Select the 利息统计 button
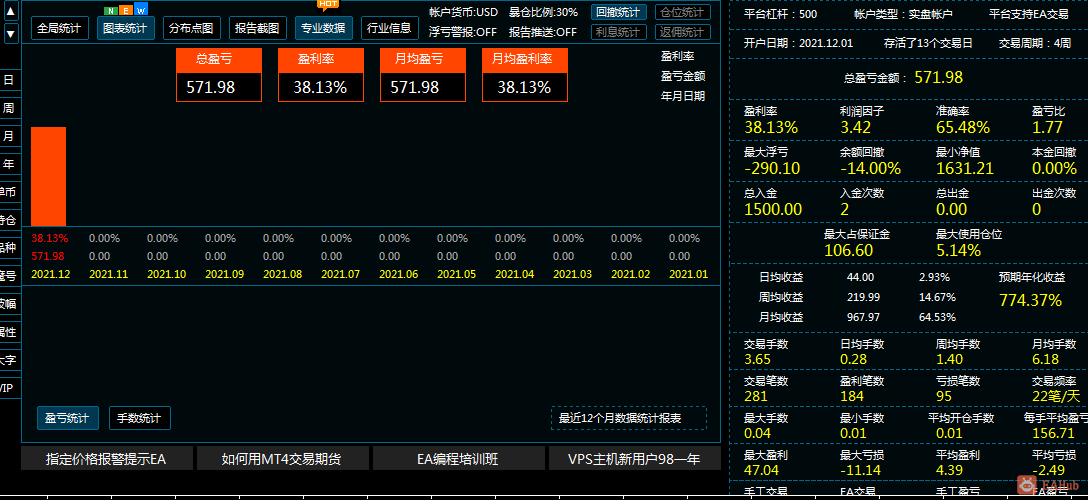The image size is (1088, 500). coord(619,32)
